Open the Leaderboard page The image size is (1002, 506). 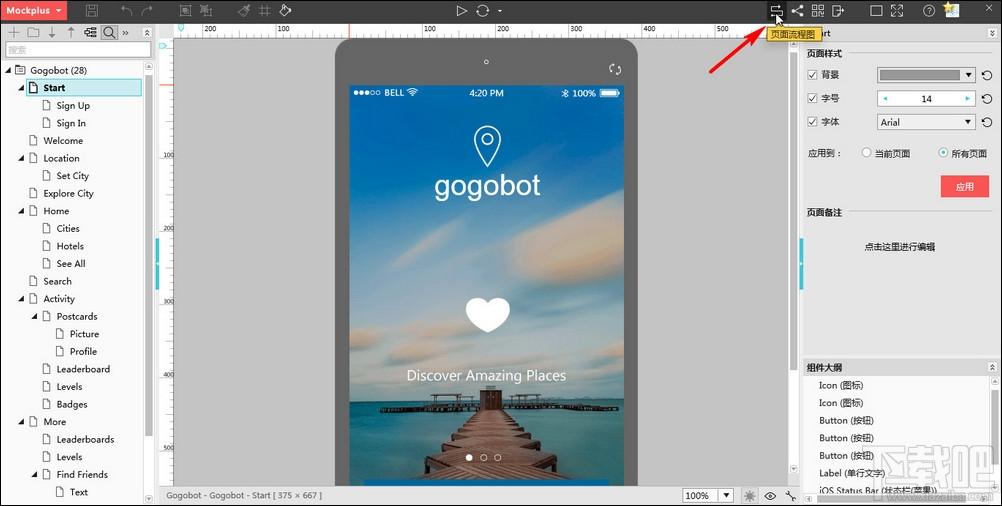click(x=83, y=369)
